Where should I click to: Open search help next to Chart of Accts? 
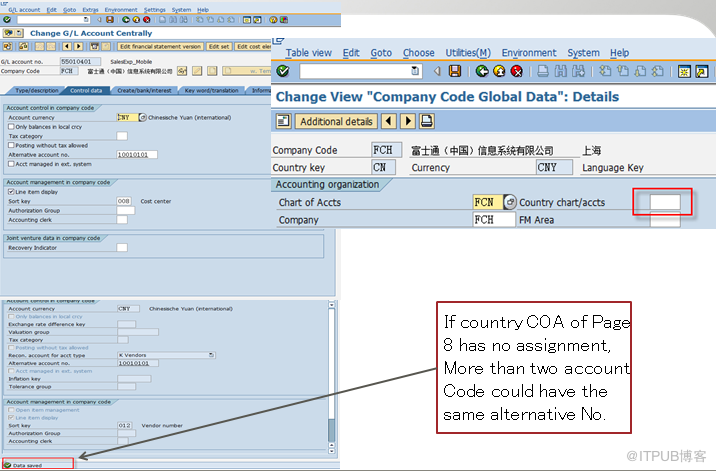[x=508, y=202]
